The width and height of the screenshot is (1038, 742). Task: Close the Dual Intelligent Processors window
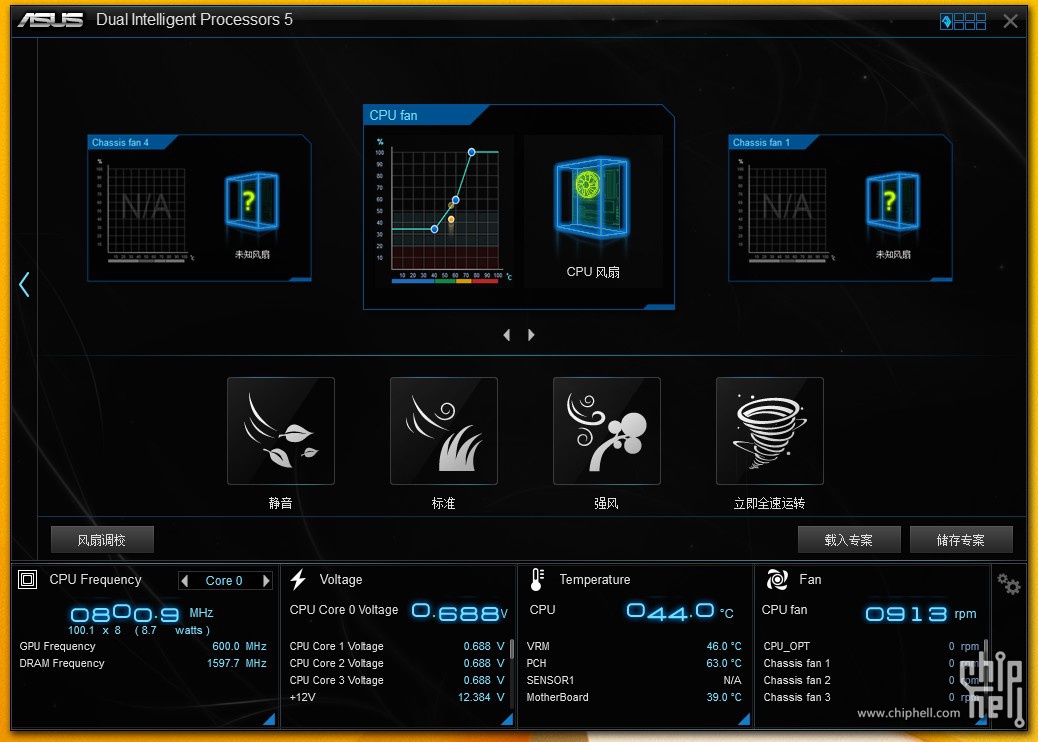coord(1010,21)
